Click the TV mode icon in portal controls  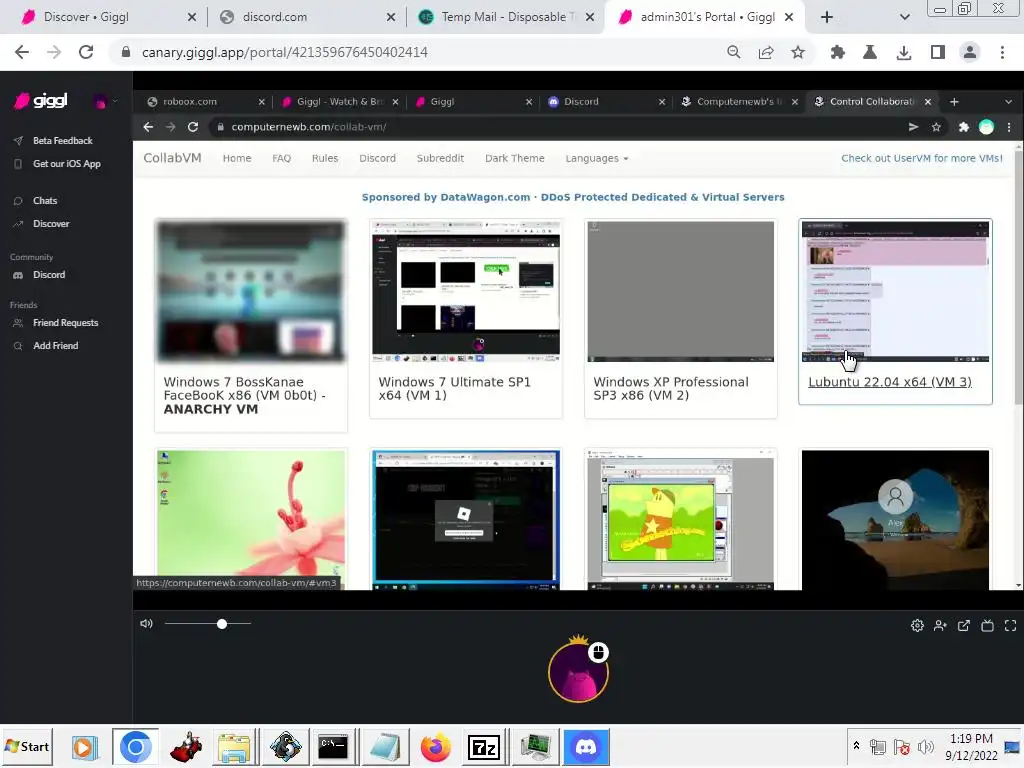point(987,626)
